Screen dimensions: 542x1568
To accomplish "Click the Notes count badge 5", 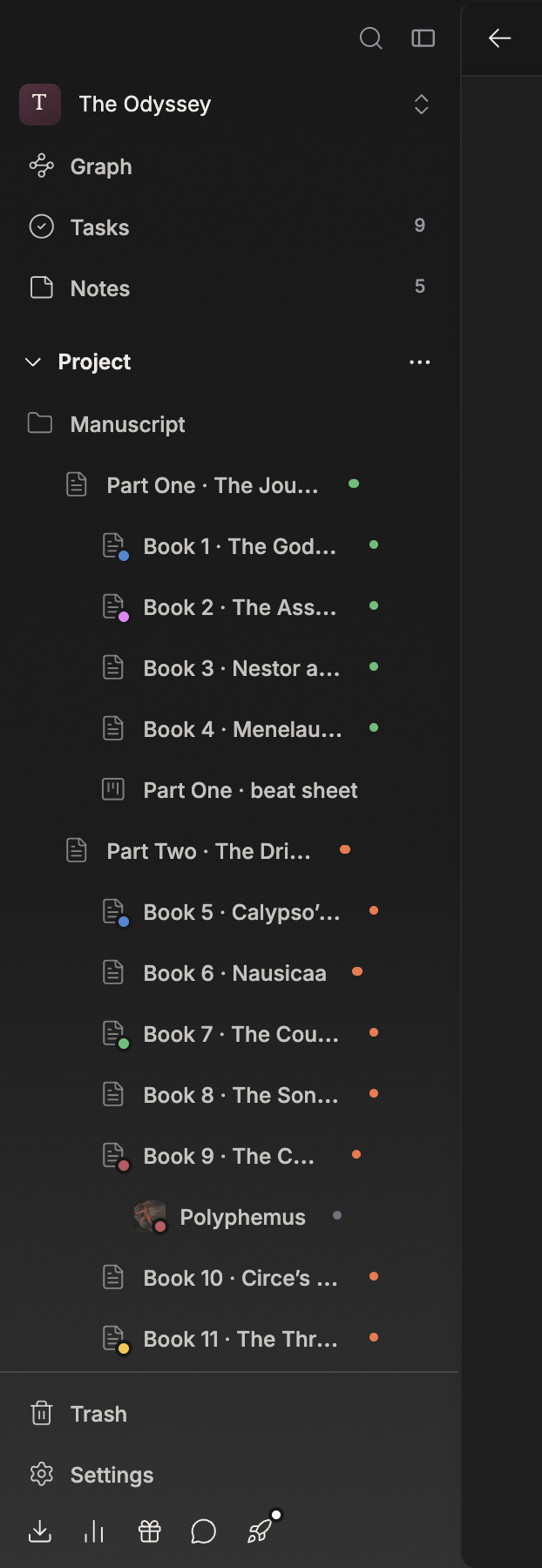I will click(420, 287).
